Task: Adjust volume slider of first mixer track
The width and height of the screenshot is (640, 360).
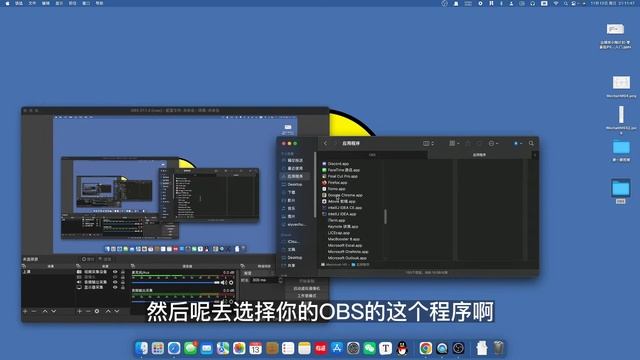Action: tap(176, 282)
